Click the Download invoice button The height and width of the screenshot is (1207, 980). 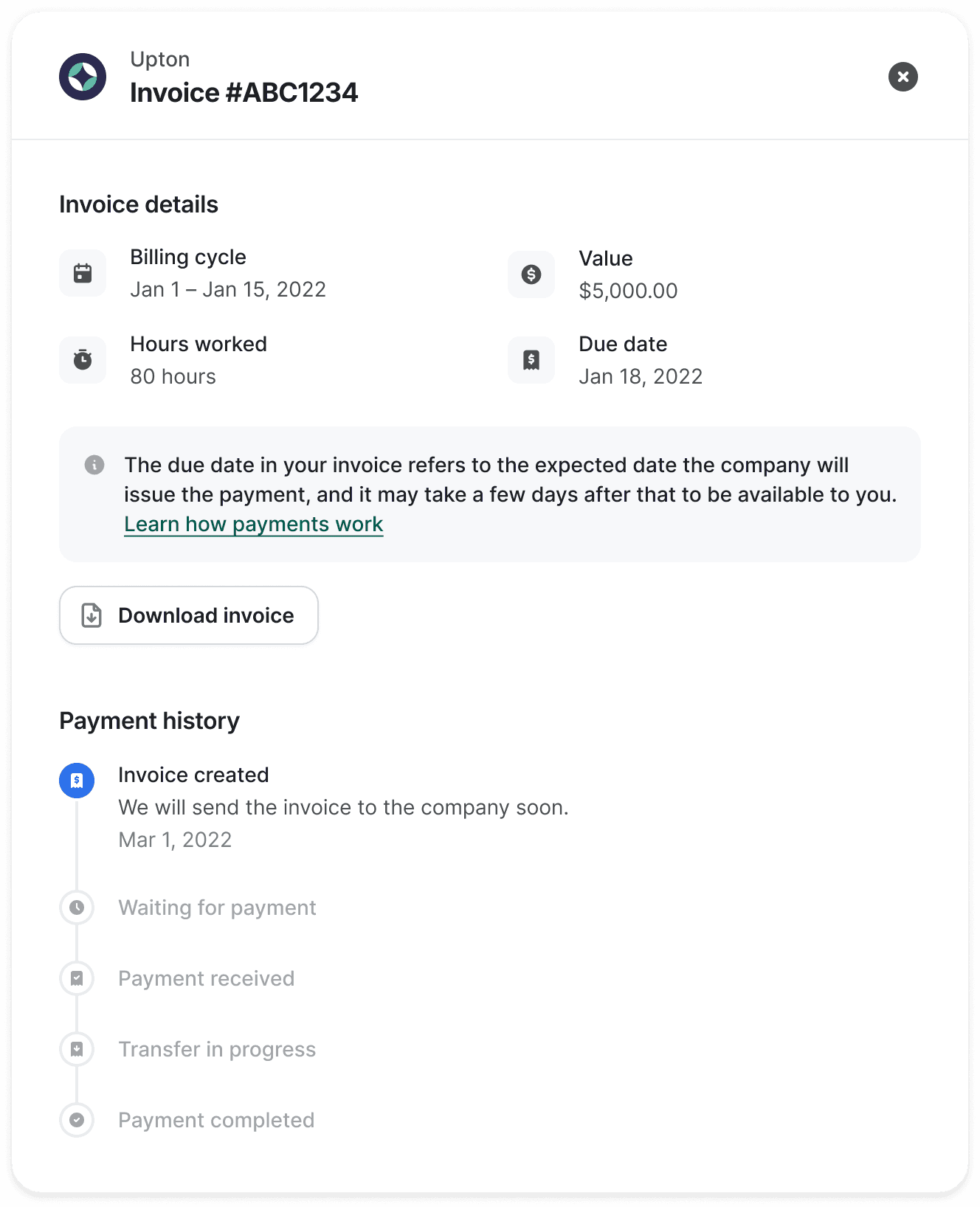[x=189, y=615]
